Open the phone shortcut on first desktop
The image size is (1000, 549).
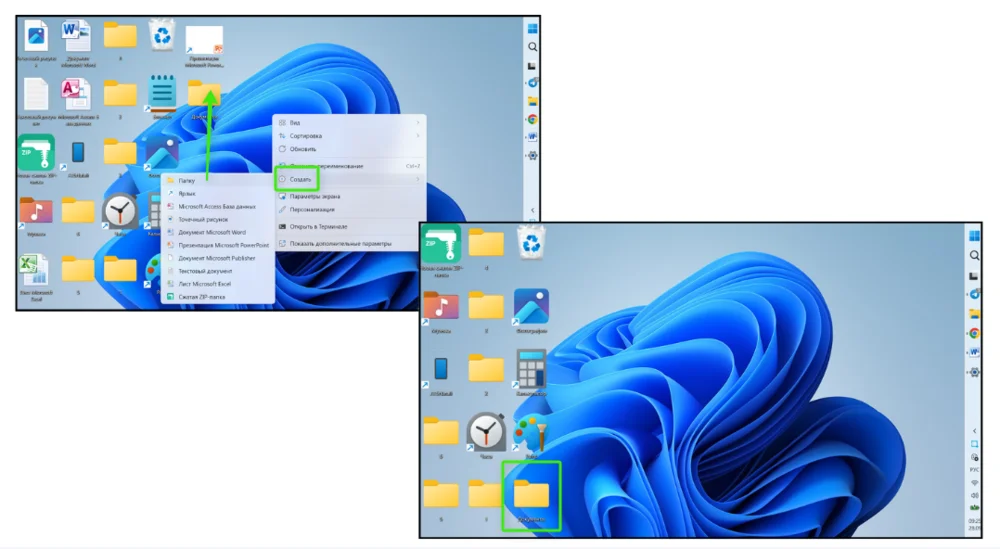[77, 152]
